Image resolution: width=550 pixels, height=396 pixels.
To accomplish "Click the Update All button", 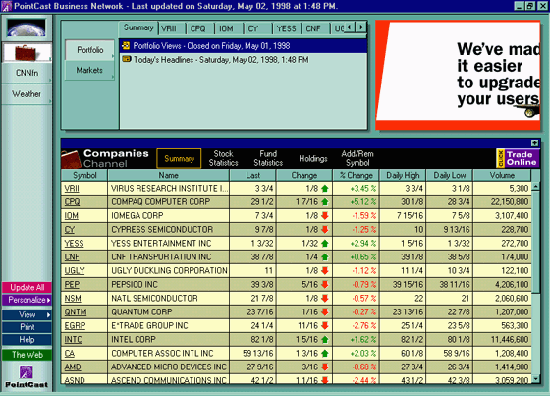I will tap(27, 288).
